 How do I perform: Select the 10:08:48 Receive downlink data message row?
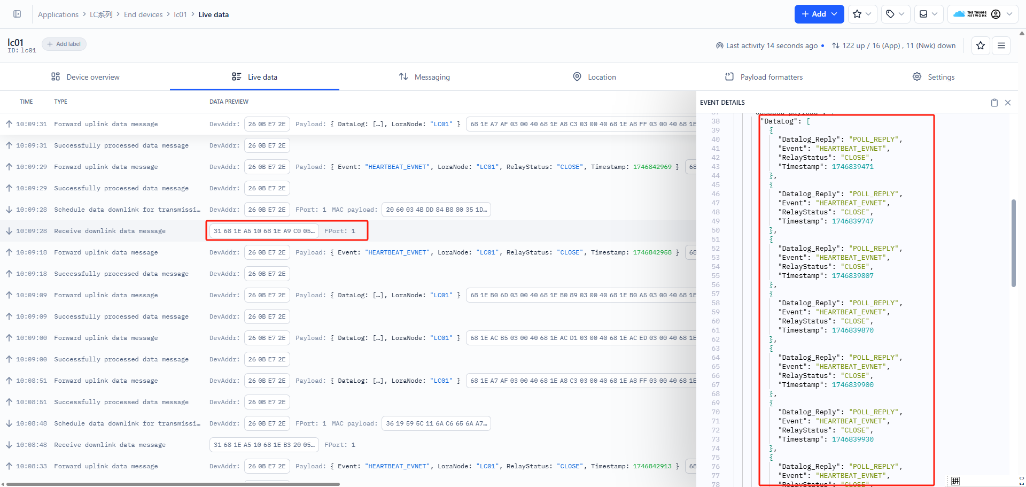tap(347, 444)
